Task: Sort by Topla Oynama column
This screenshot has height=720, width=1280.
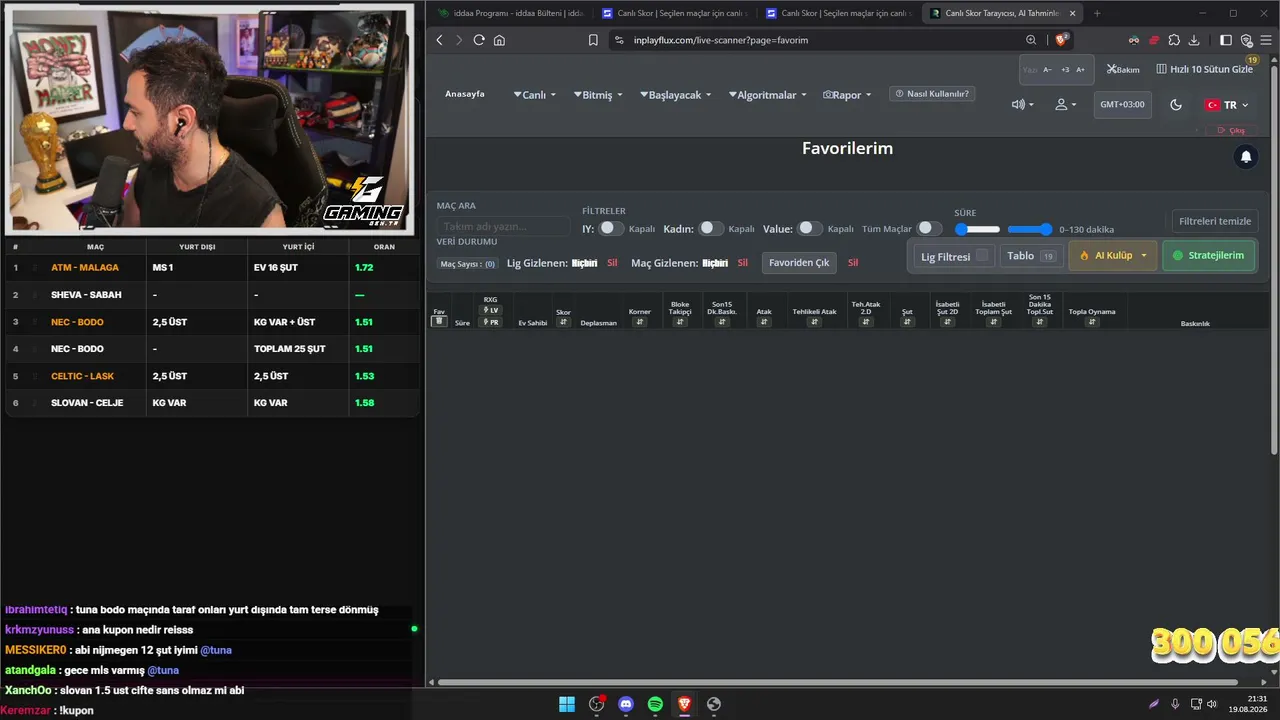Action: coord(1091,322)
